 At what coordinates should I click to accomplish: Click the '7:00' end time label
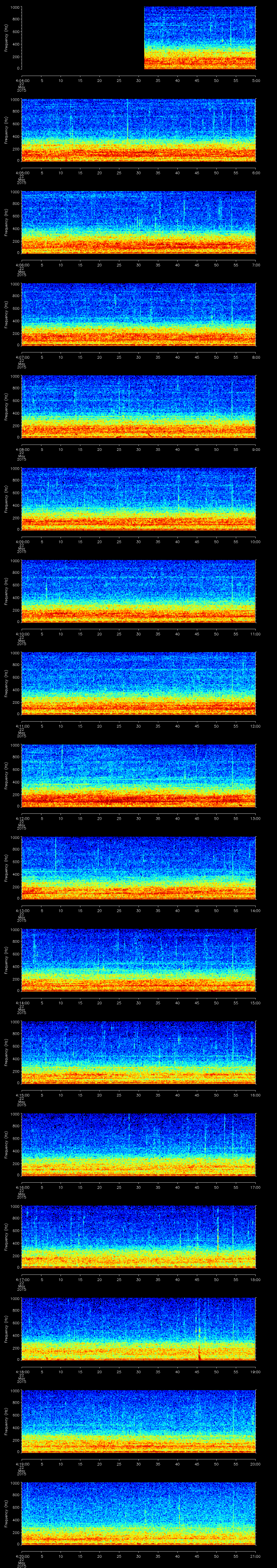click(x=256, y=265)
